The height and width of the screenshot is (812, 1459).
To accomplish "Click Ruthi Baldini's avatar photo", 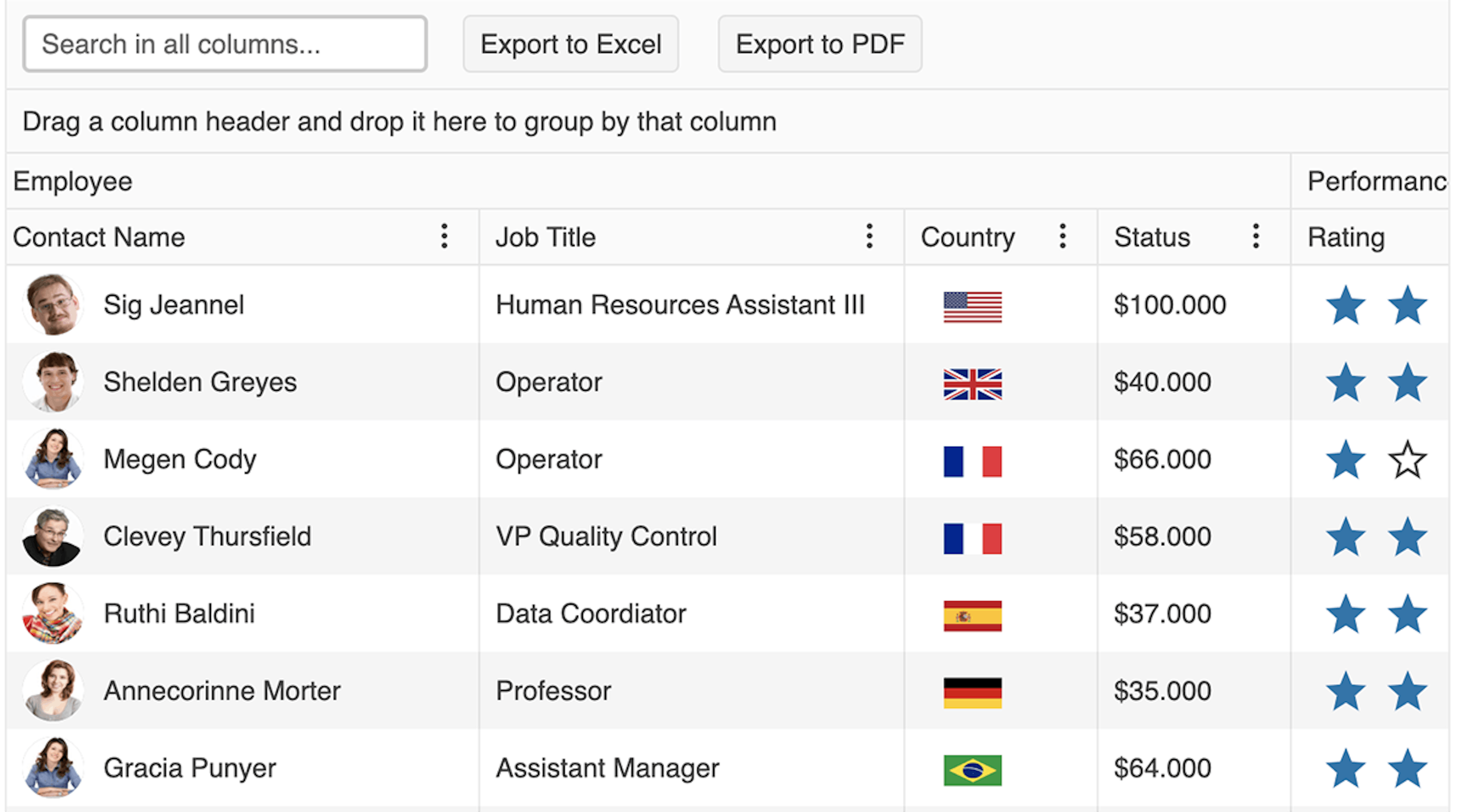I will point(53,613).
